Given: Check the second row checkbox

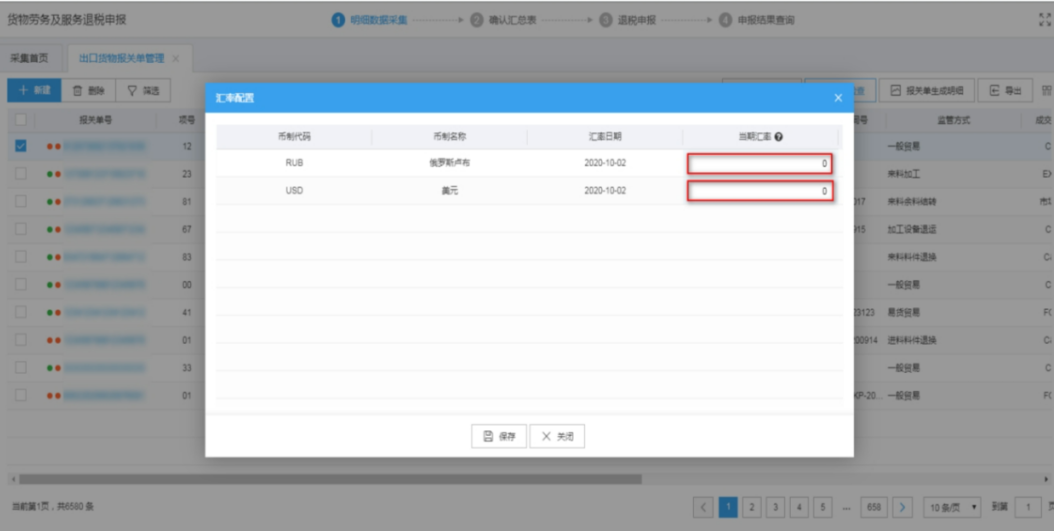Looking at the screenshot, I should pos(21,174).
